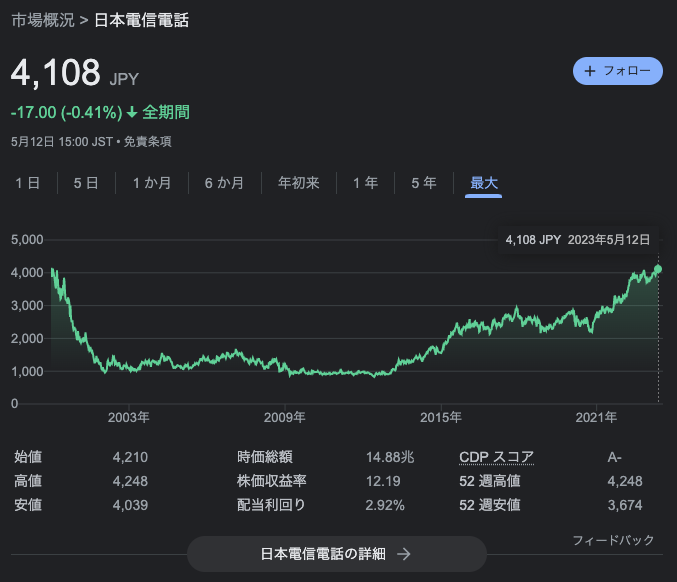Click the 52 週安値 value 3,674

[x=625, y=505]
